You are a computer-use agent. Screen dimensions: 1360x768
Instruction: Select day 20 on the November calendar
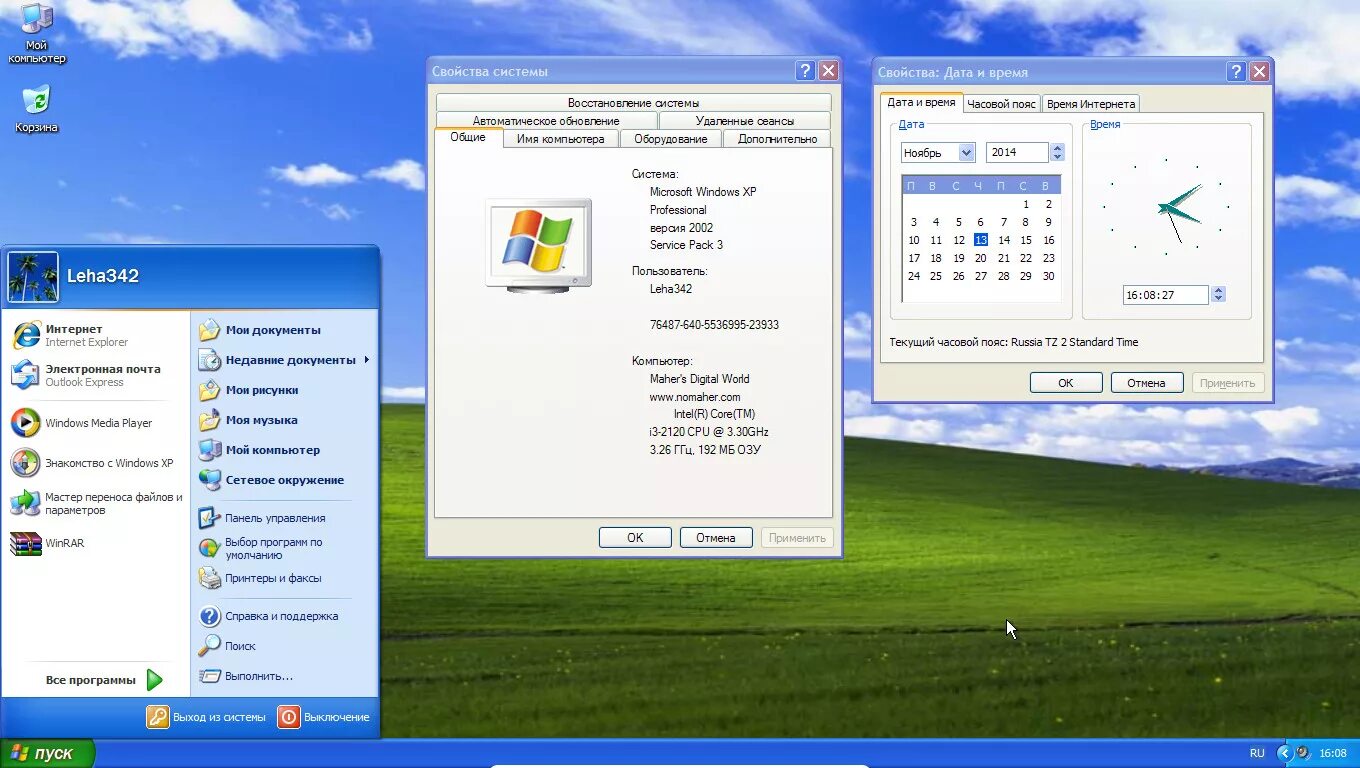(x=980, y=258)
